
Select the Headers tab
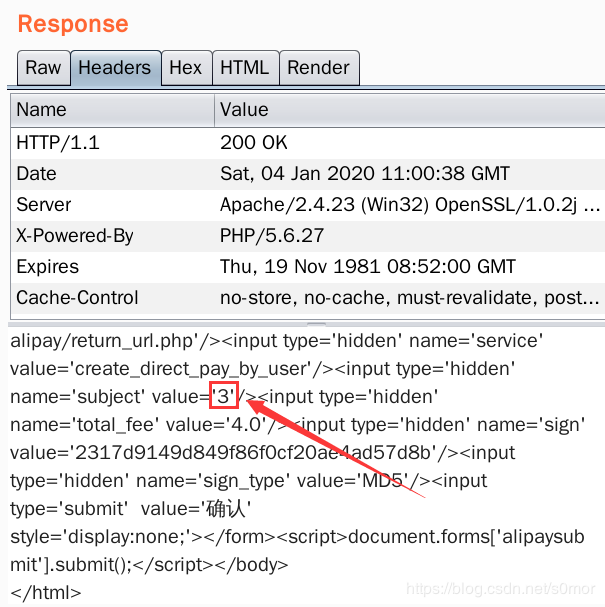coord(115,68)
